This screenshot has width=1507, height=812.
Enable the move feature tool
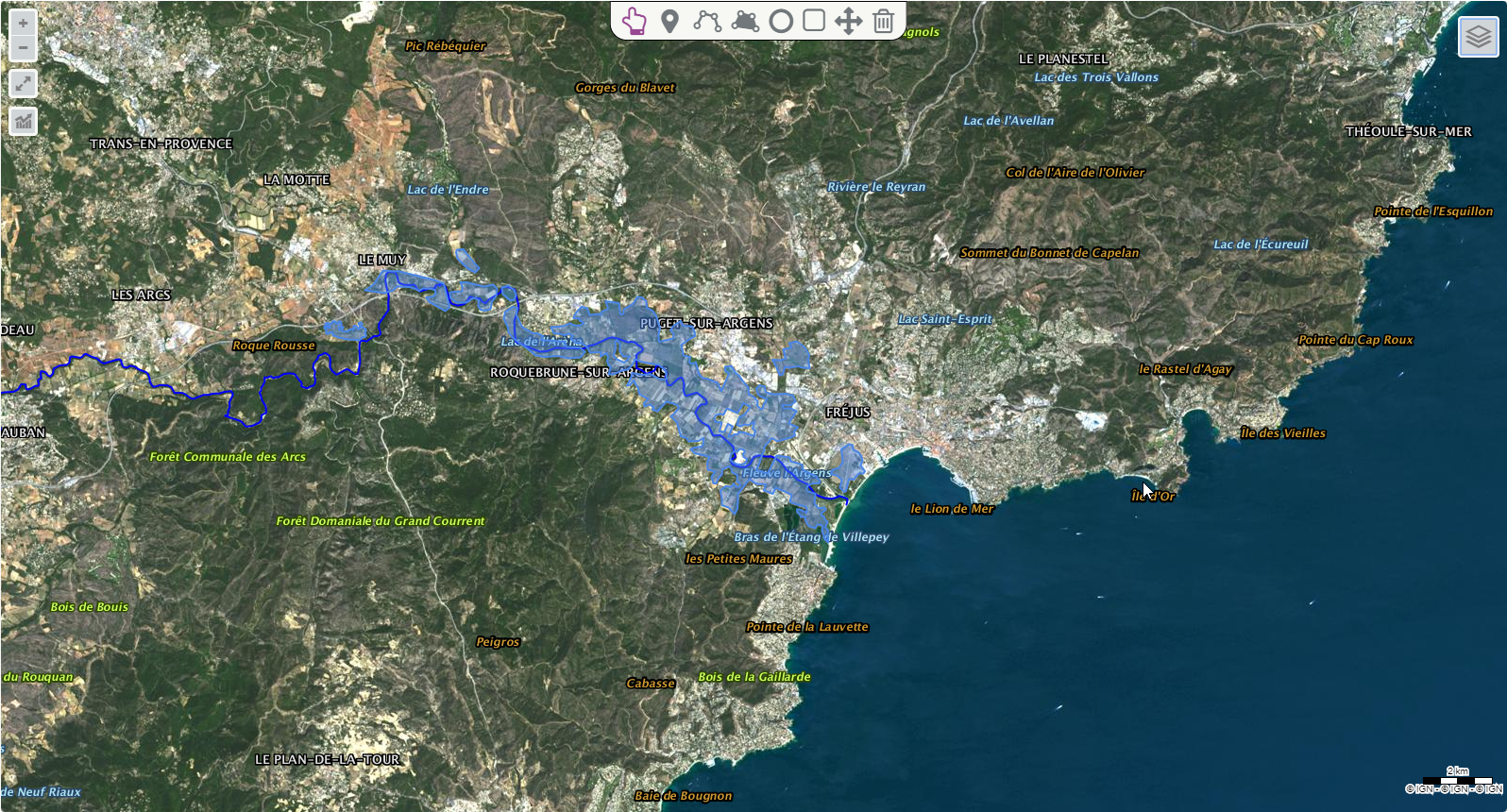(849, 21)
